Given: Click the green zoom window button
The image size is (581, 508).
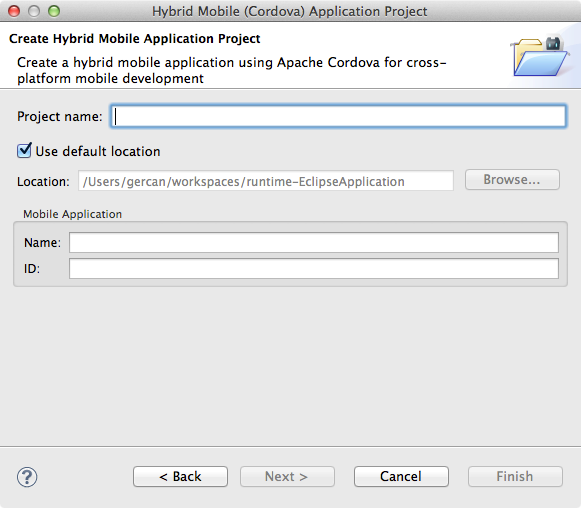Looking at the screenshot, I should pyautogui.click(x=54, y=11).
